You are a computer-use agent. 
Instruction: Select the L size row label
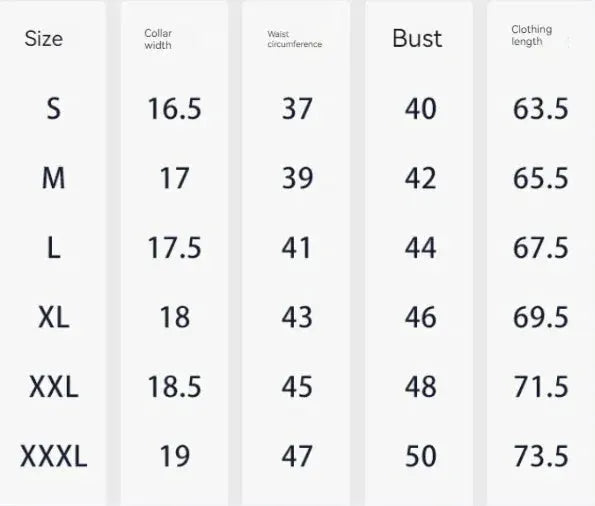[x=54, y=248]
